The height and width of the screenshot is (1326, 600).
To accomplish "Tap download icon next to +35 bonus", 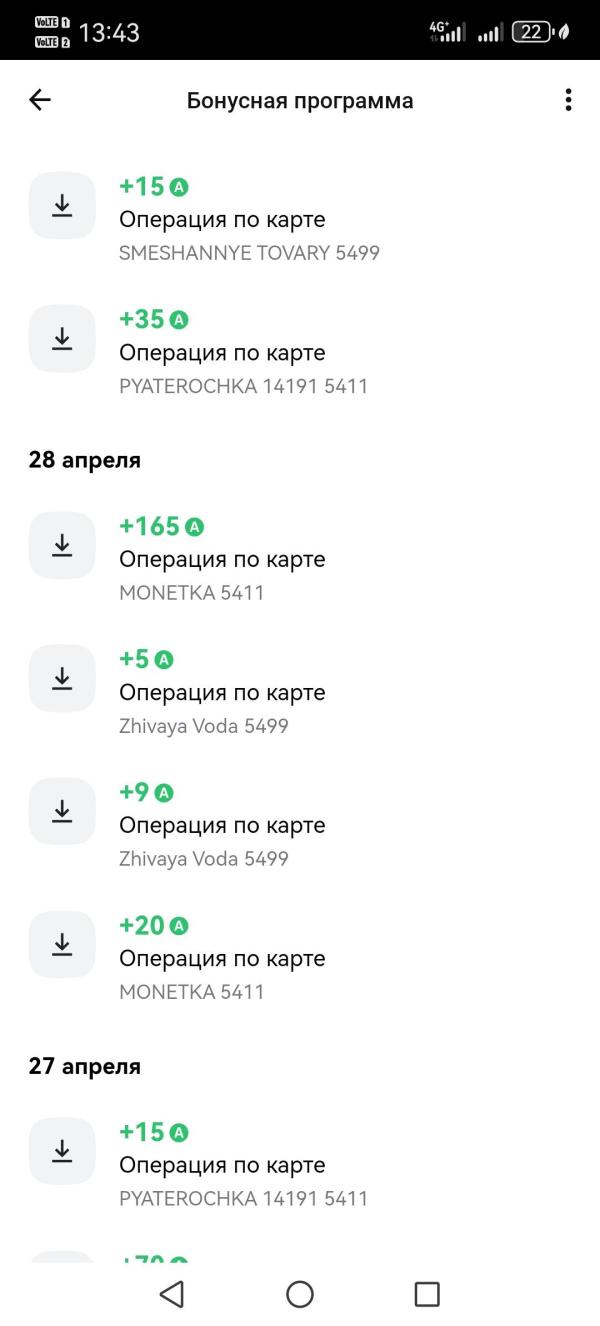I will 62,339.
